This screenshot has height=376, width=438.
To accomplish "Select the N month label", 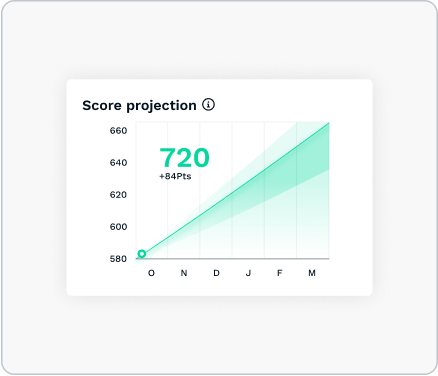I will 184,273.
